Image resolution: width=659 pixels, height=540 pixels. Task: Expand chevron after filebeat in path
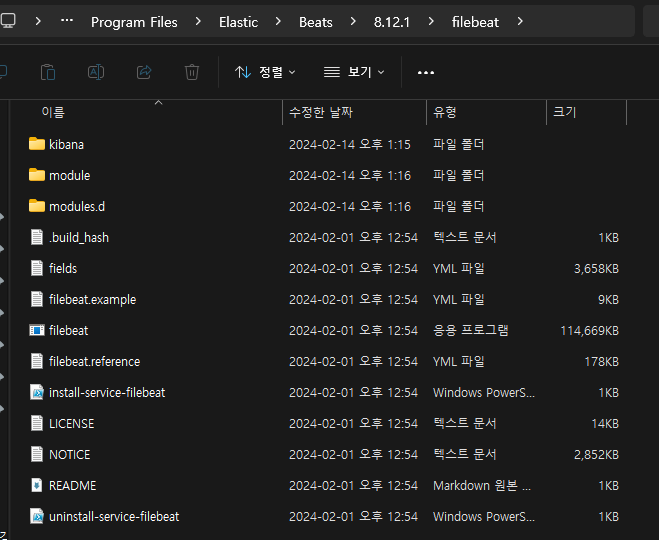click(520, 21)
